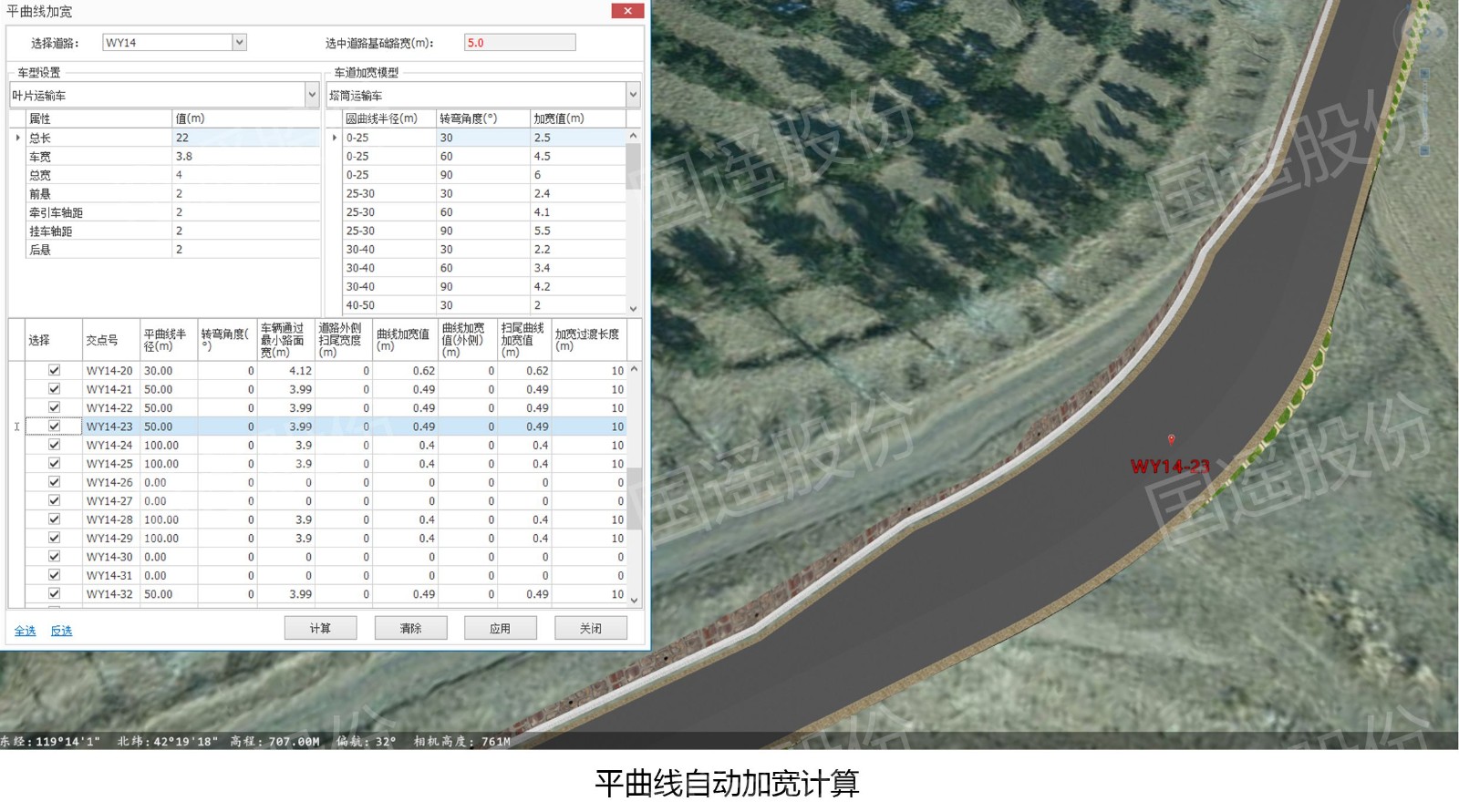Click the results table vertical scrollbar thumb
The width and height of the screenshot is (1459, 812).
coord(634,499)
